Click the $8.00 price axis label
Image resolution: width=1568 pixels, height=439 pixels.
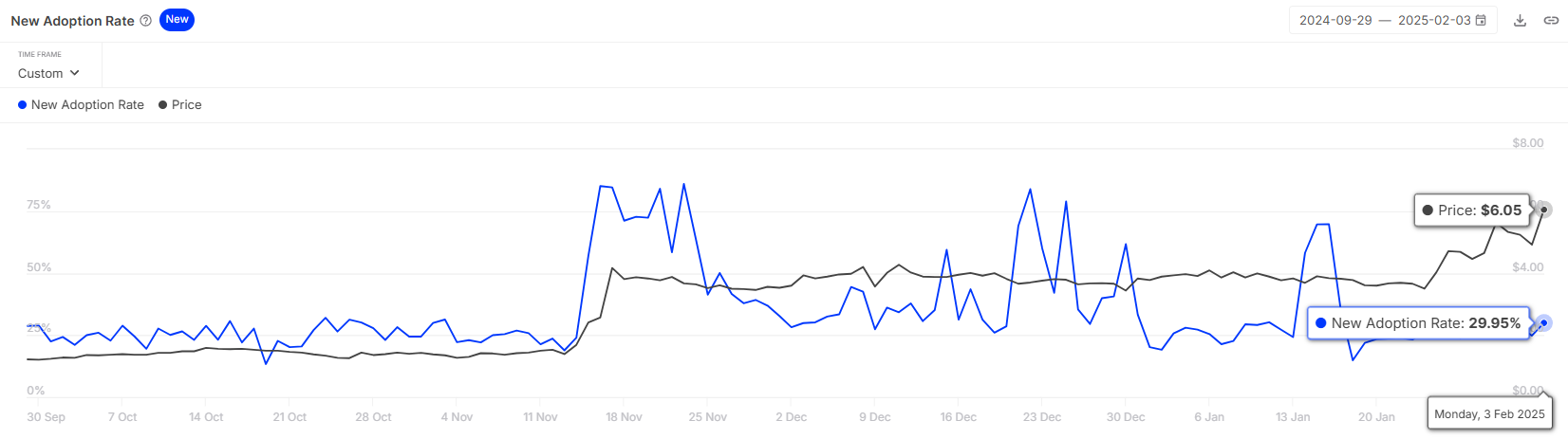click(x=1527, y=143)
